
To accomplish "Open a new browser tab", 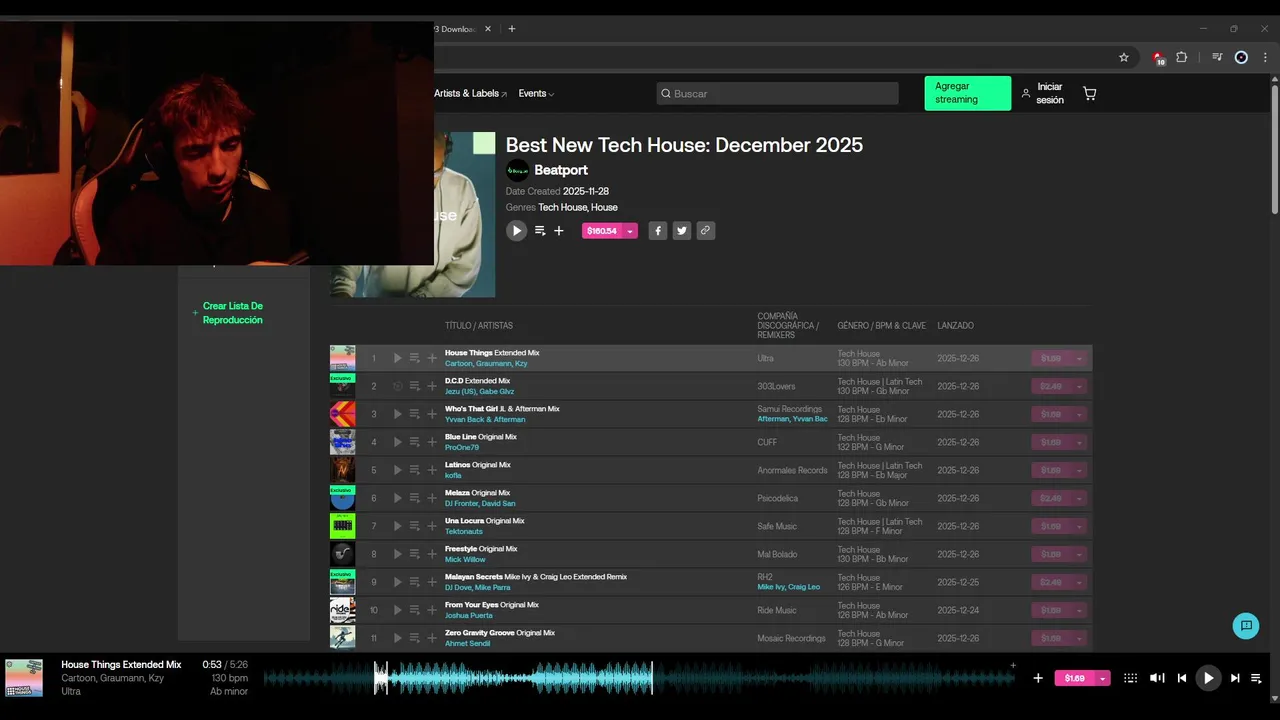I will pos(512,29).
